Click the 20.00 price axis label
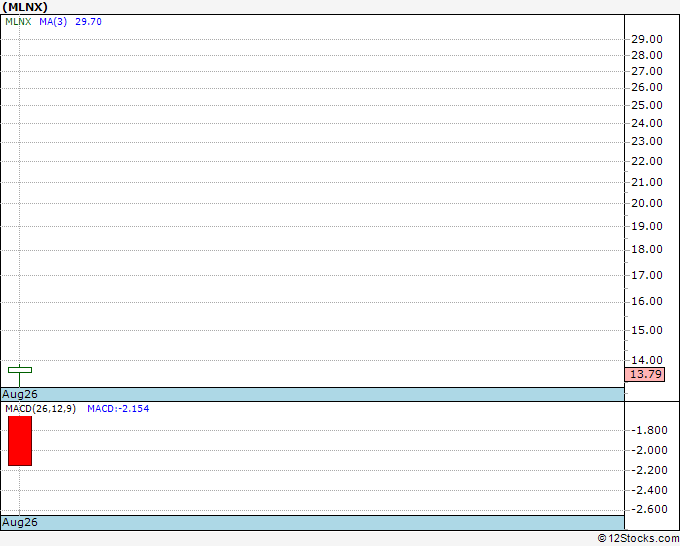Image resolution: width=680 pixels, height=546 pixels. tap(647, 203)
